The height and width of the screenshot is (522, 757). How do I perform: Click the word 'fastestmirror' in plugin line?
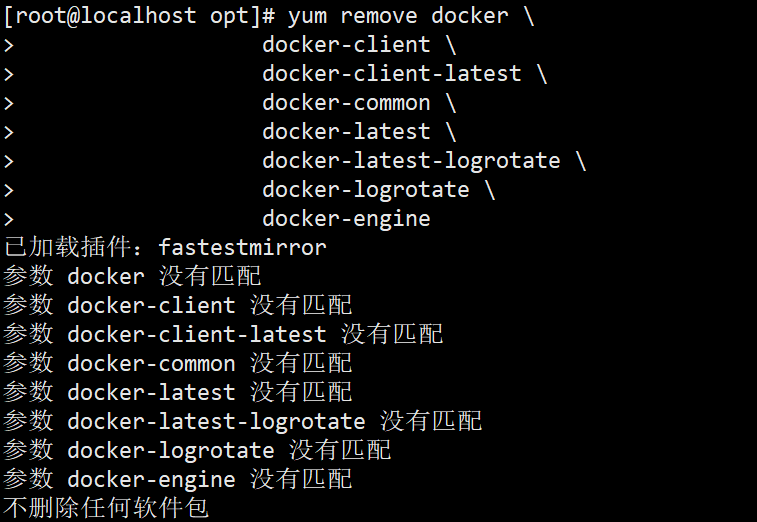point(242,247)
